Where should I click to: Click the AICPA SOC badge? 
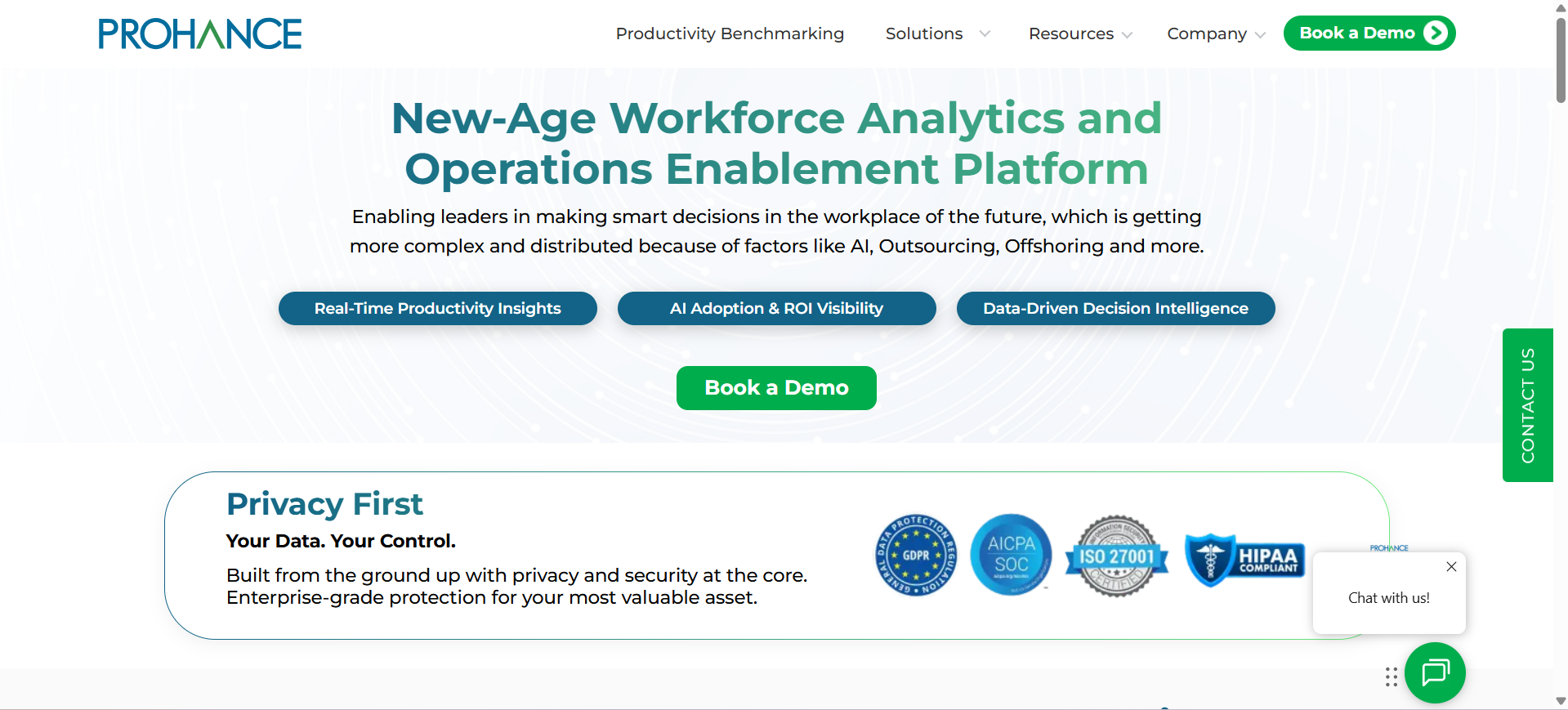[1011, 555]
